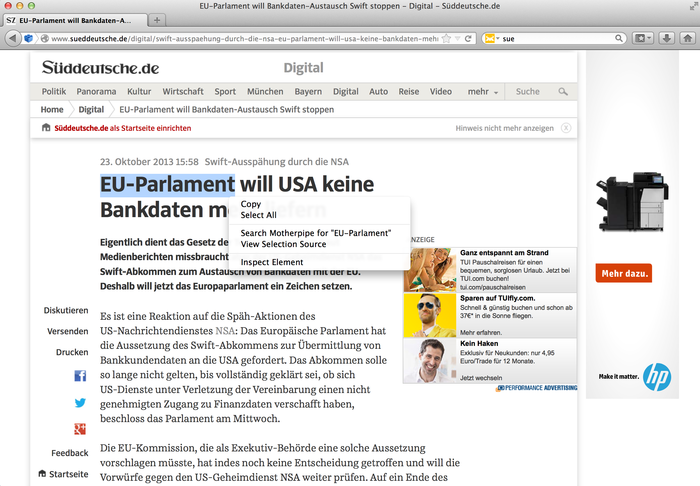This screenshot has width=700, height=486.
Task: Open the Bayern section
Action: pyautogui.click(x=308, y=91)
